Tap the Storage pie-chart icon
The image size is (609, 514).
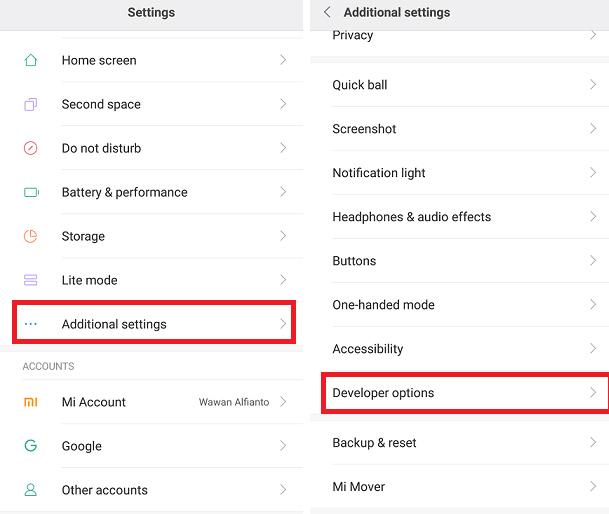click(x=31, y=236)
